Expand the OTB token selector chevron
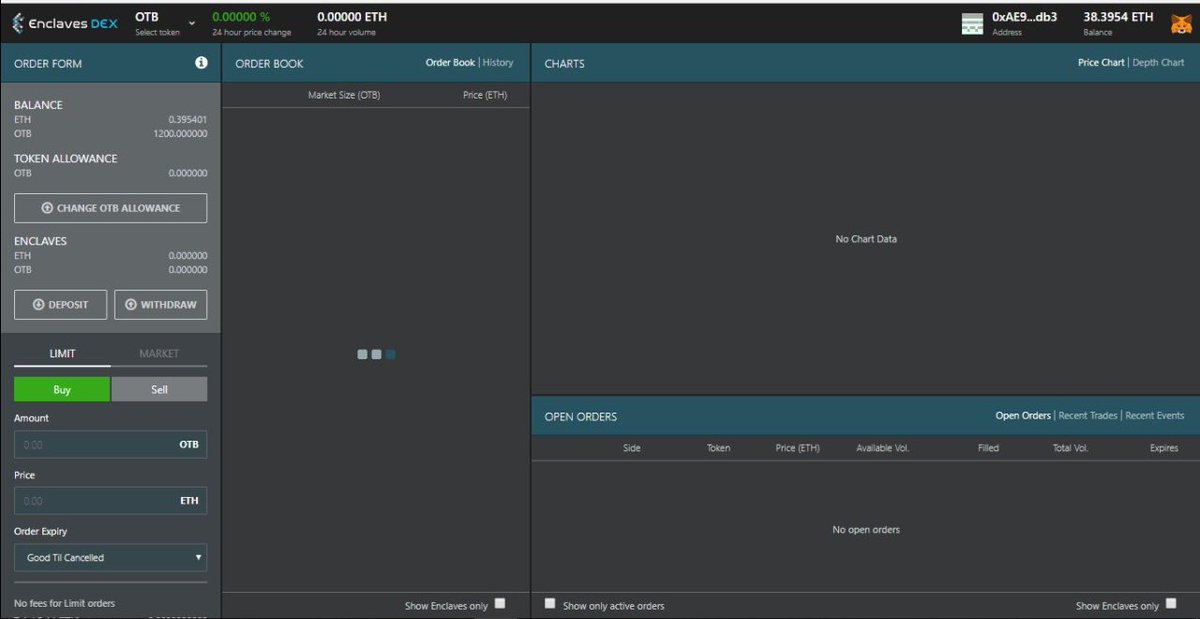Viewport: 1200px width, 619px height. pyautogui.click(x=192, y=23)
